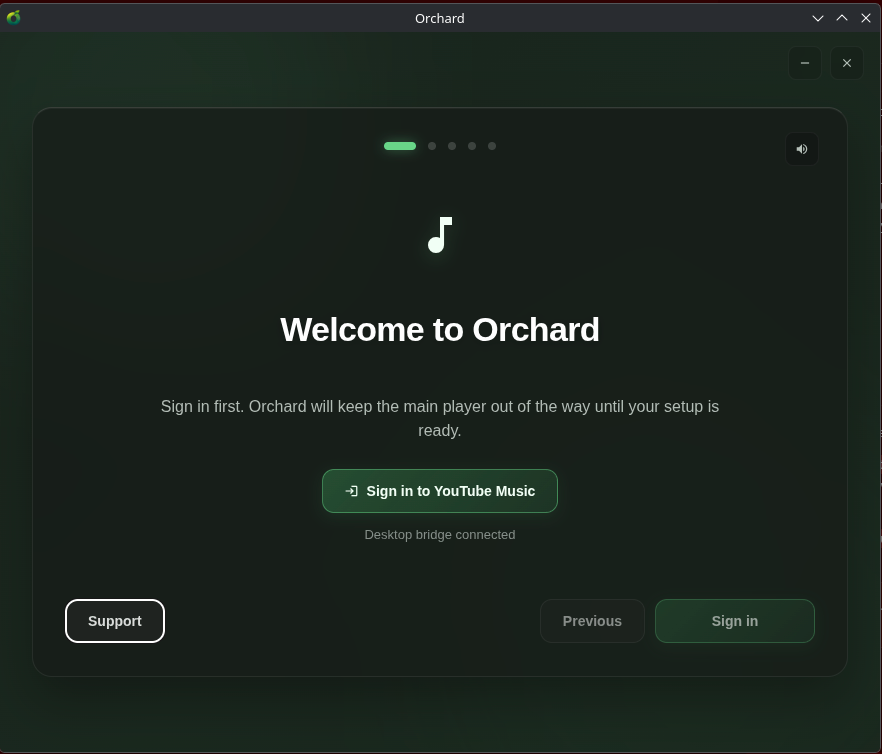Viewport: 882px width, 754px height.
Task: Click the Orchard app icon in title bar
Action: (14, 18)
